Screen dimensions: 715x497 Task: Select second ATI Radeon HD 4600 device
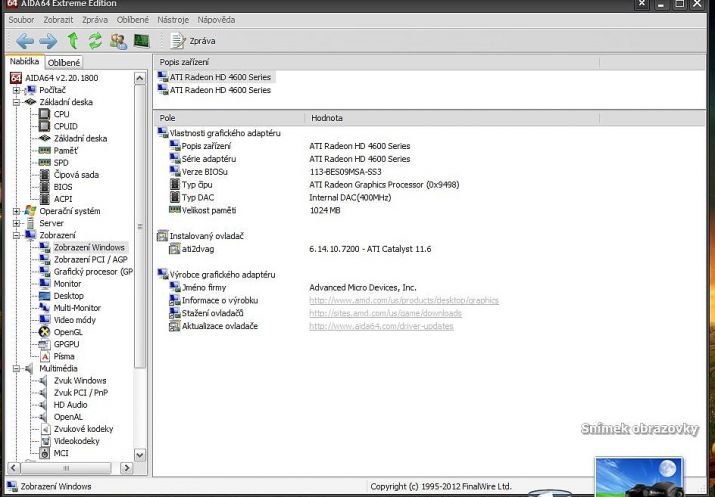coord(215,90)
